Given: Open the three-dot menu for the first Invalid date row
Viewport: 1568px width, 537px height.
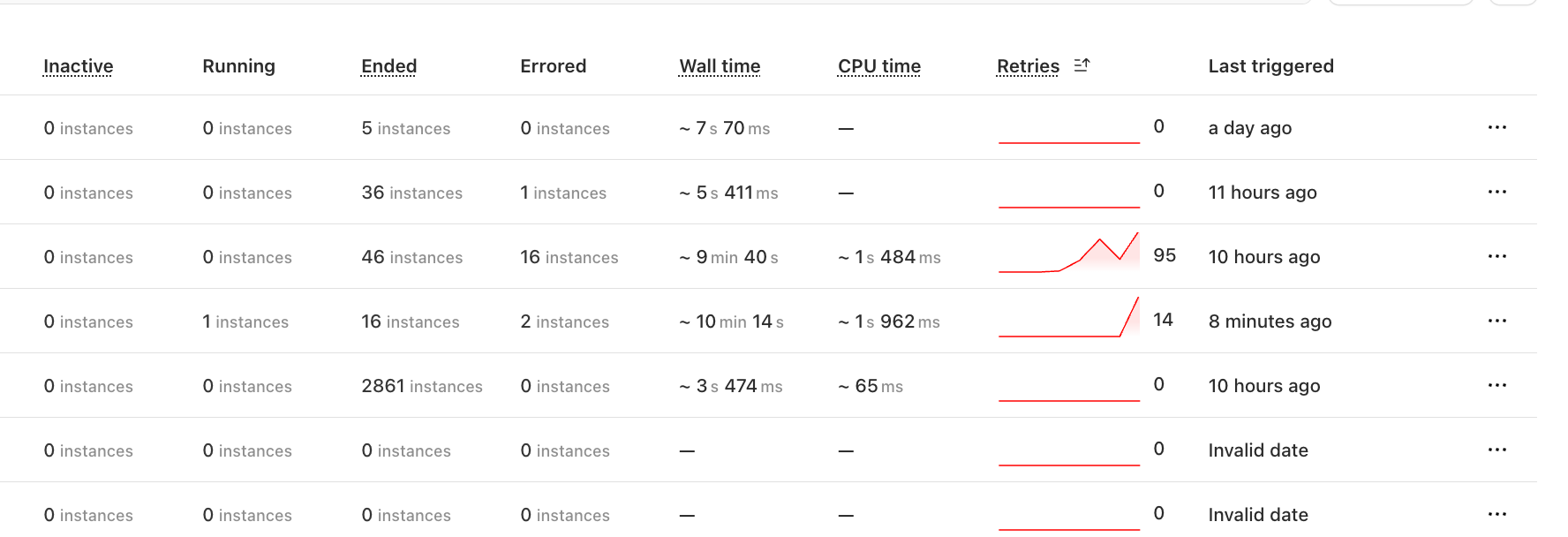Looking at the screenshot, I should (1496, 450).
